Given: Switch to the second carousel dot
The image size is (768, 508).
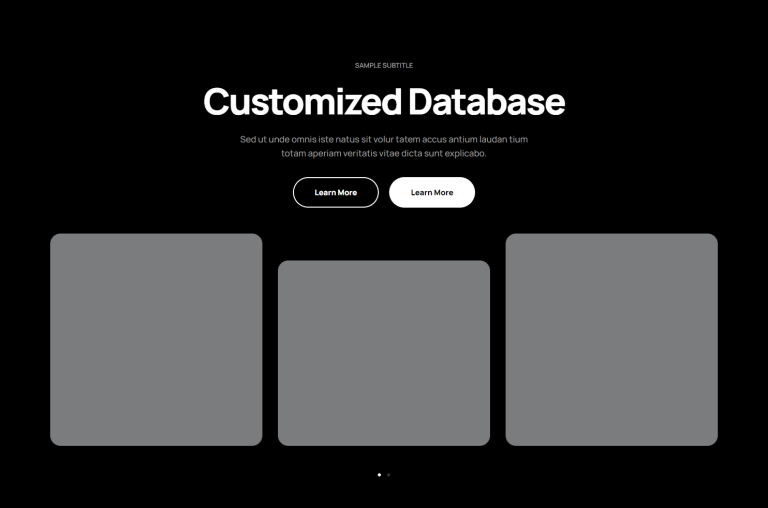Looking at the screenshot, I should coord(389,475).
